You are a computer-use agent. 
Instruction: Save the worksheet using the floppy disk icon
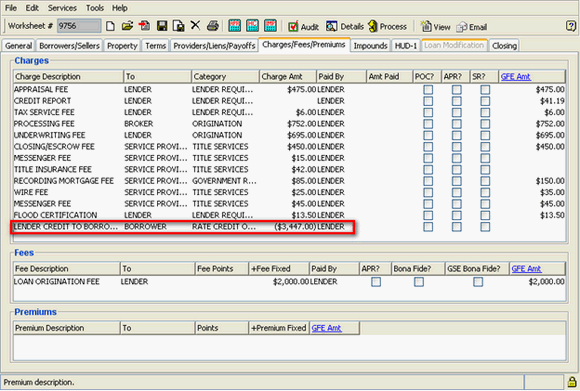point(162,26)
